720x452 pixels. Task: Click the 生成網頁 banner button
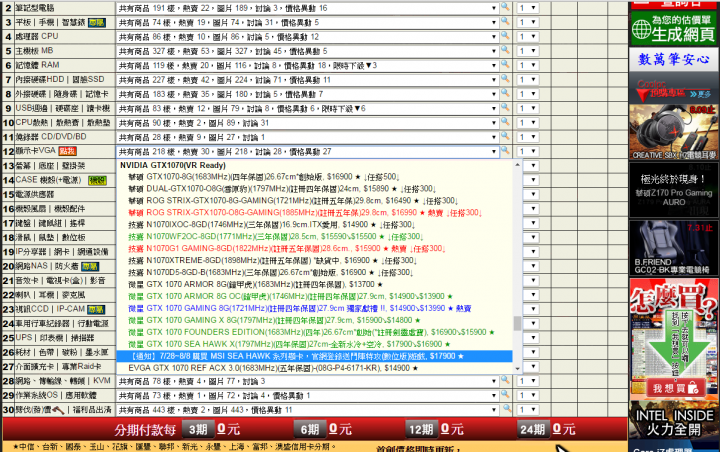(x=673, y=28)
